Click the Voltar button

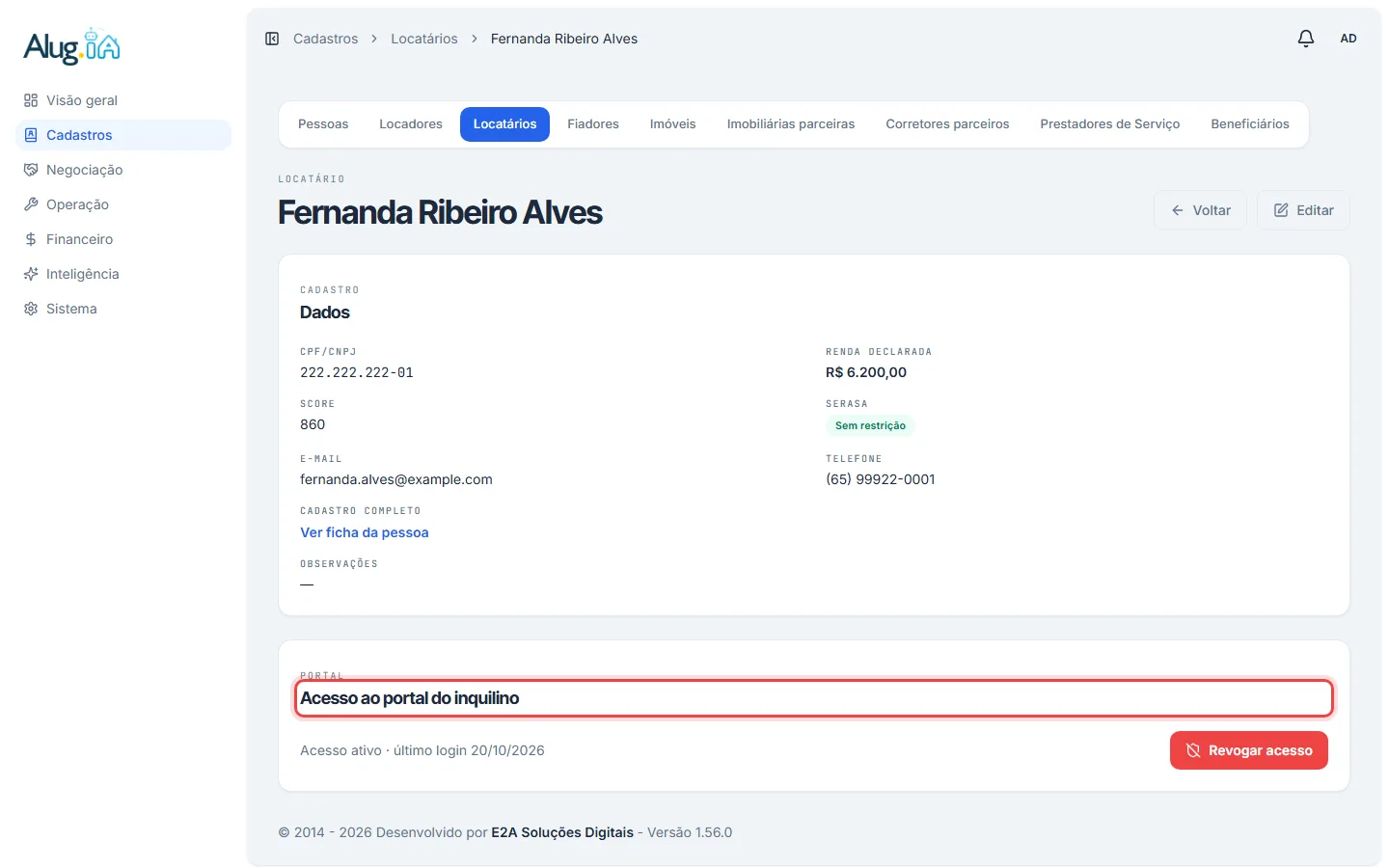[1200, 210]
